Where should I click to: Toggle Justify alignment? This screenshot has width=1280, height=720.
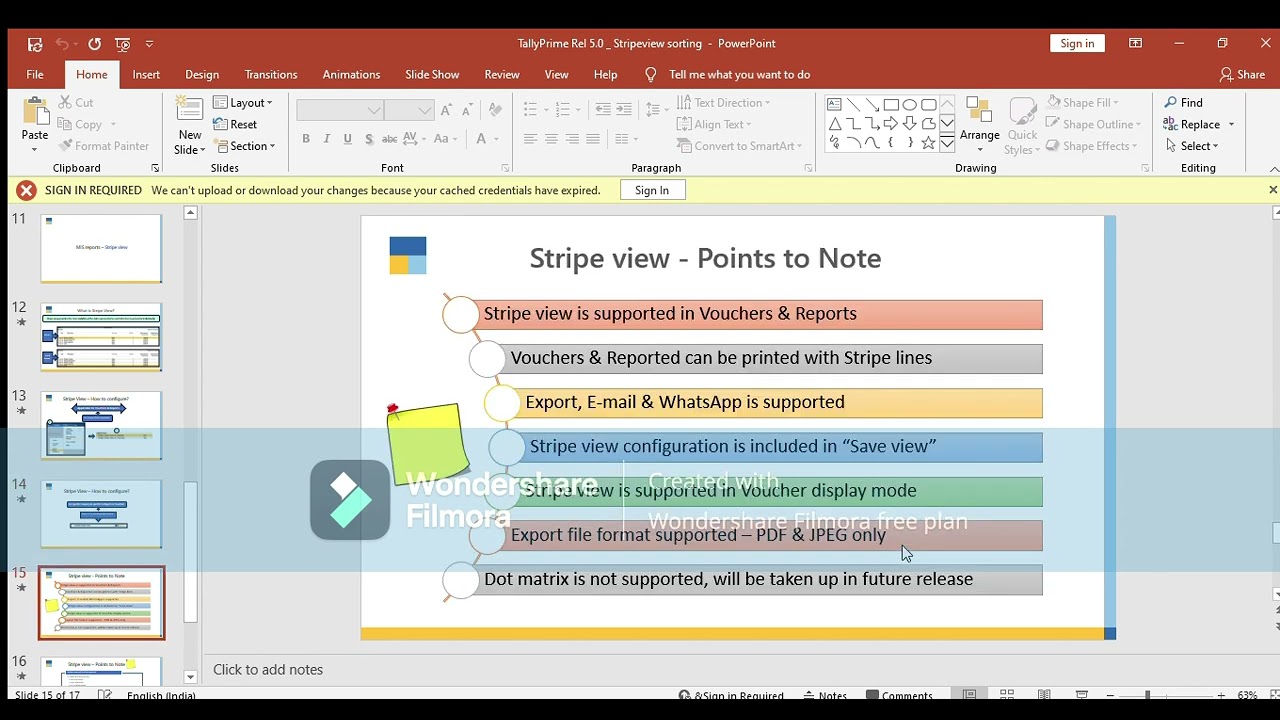click(x=593, y=139)
